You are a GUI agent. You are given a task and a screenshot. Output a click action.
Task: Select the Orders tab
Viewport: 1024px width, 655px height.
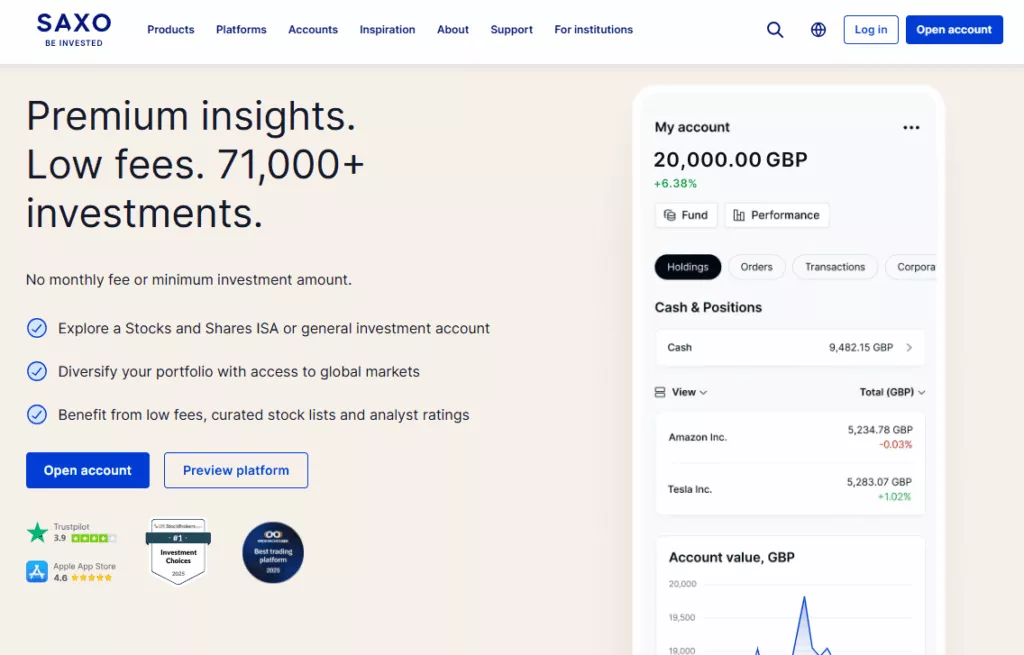[x=756, y=266]
